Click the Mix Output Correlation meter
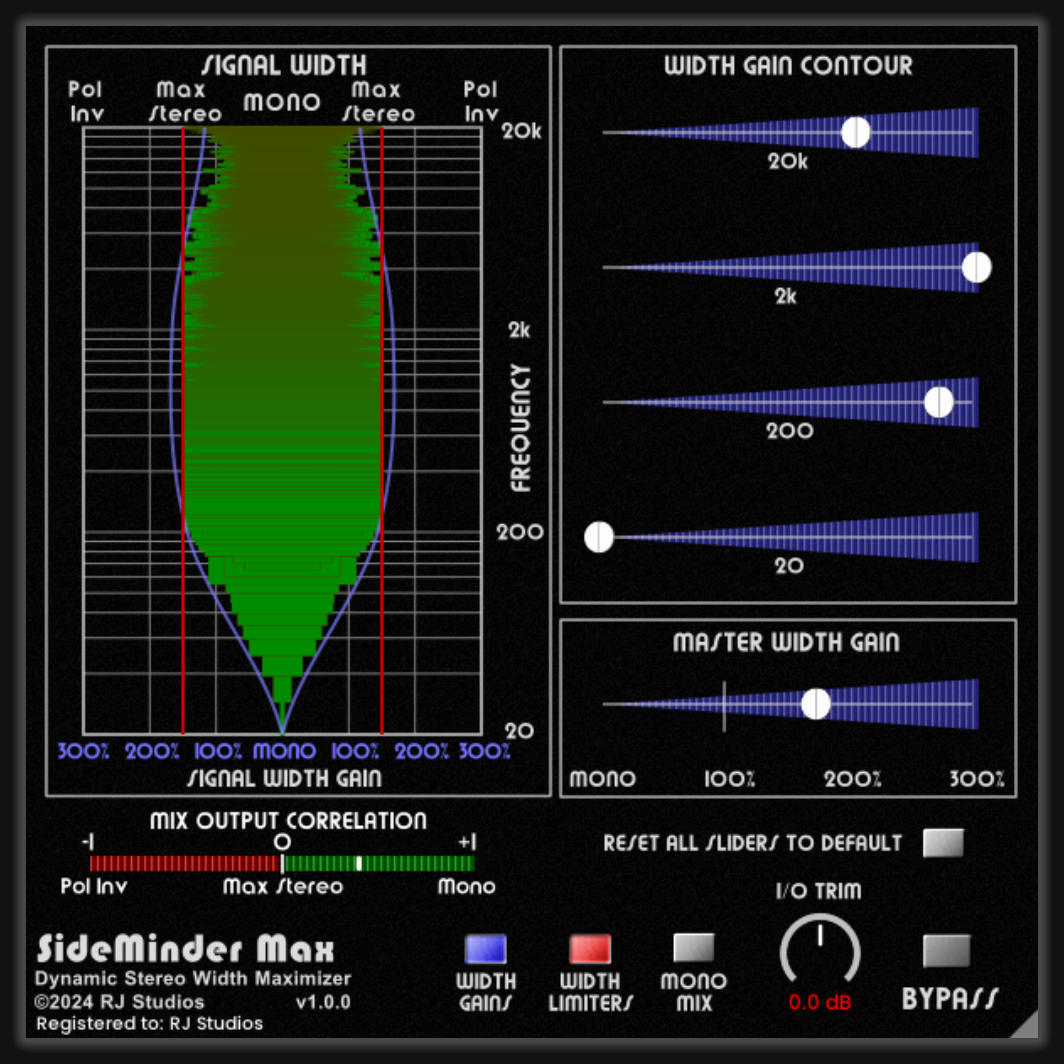The width and height of the screenshot is (1064, 1064). point(284,862)
